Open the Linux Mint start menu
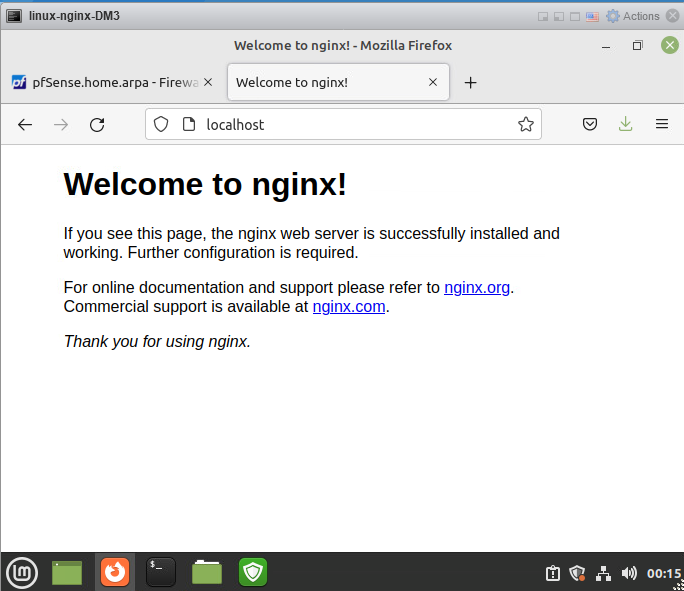The height and width of the screenshot is (591, 684). (22, 572)
